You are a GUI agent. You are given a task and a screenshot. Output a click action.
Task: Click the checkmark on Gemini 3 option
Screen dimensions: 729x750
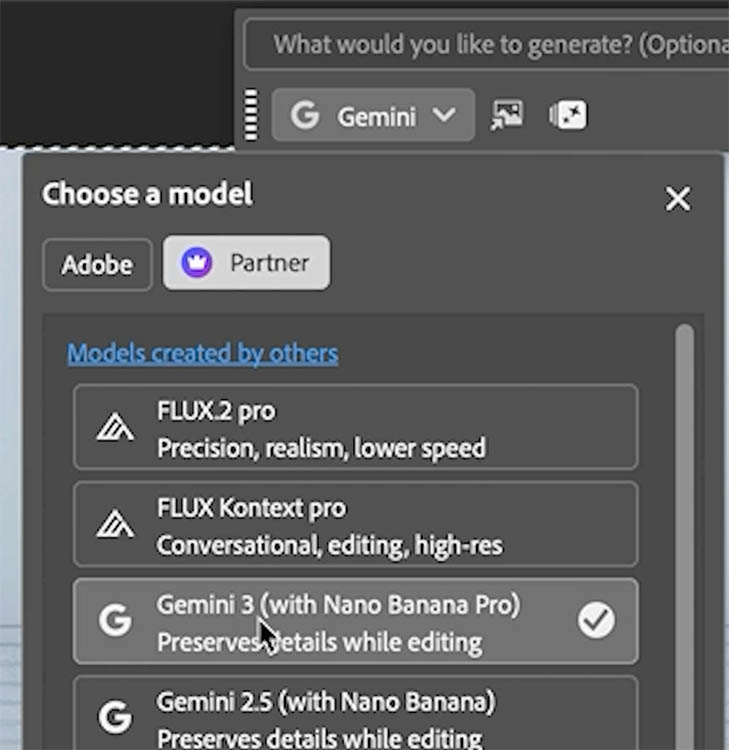pyautogui.click(x=596, y=622)
